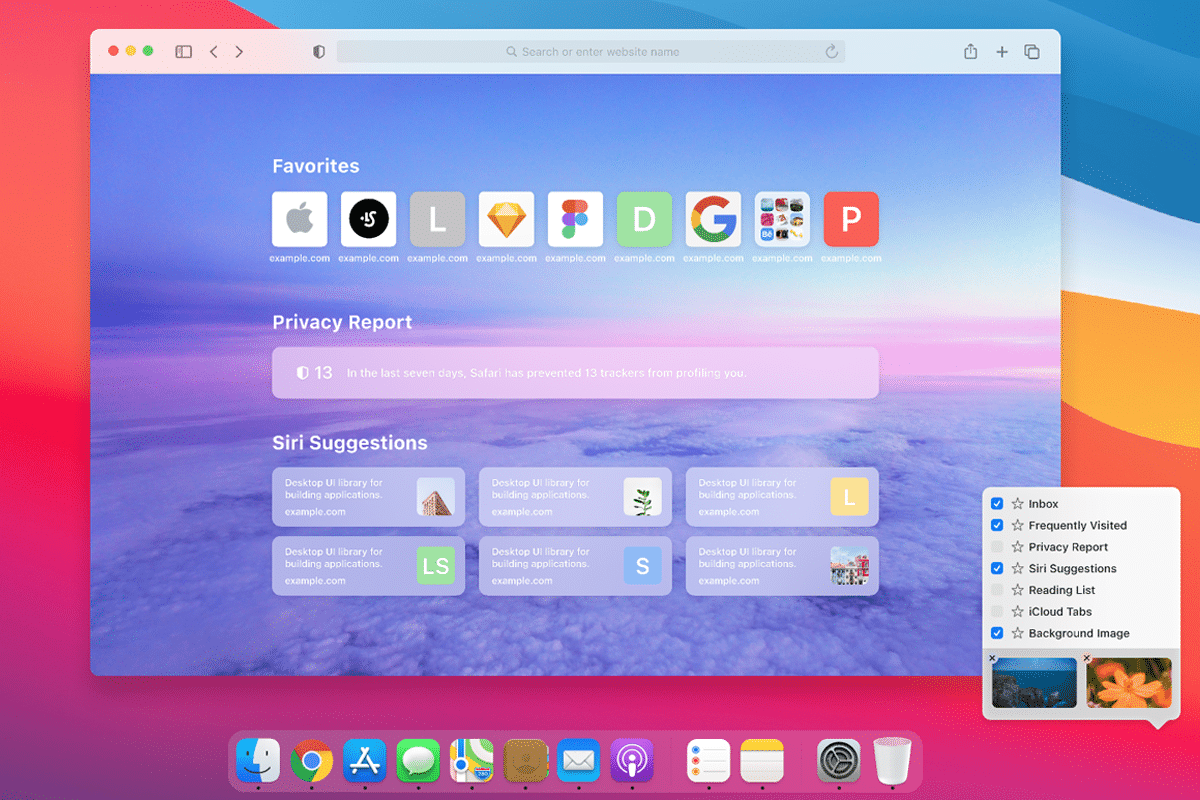
Task: Check the Privacy Report checkbox
Action: (997, 547)
